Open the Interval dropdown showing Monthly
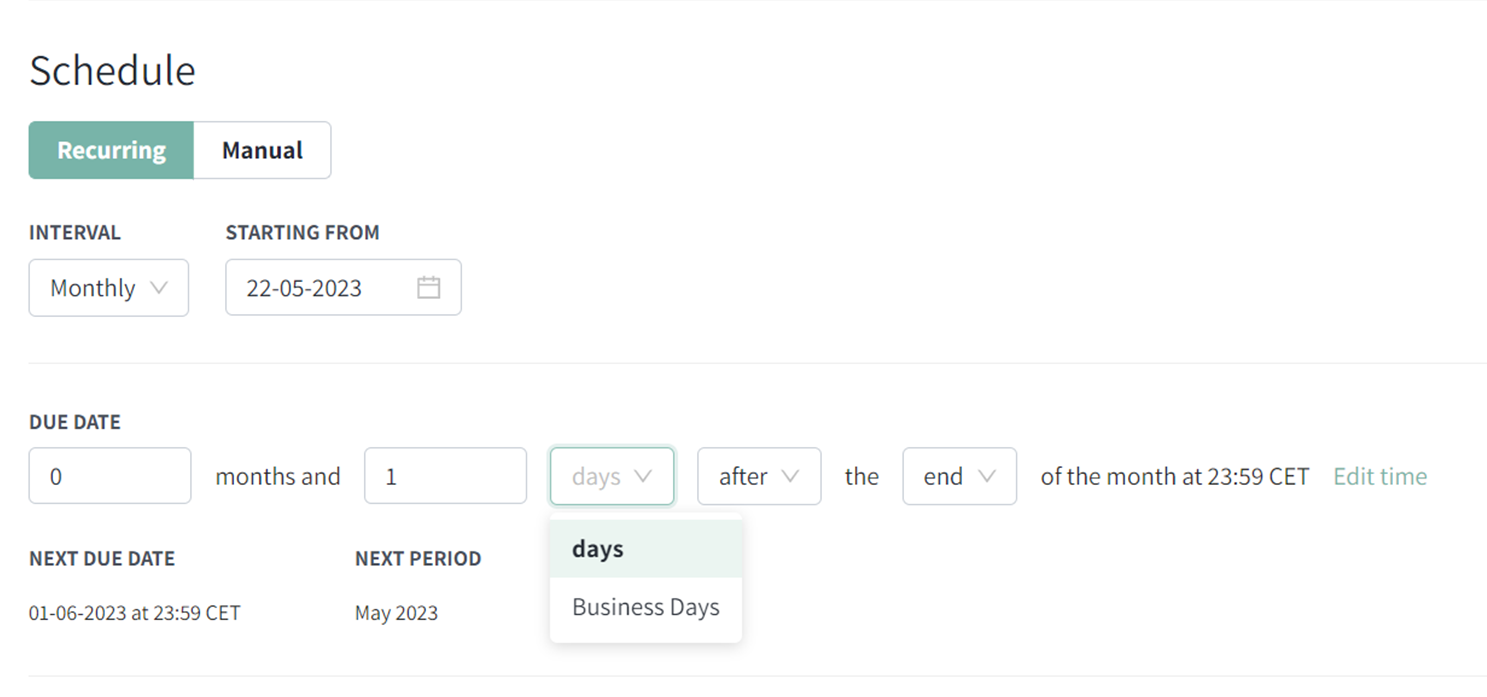The width and height of the screenshot is (1487, 697). click(x=109, y=288)
